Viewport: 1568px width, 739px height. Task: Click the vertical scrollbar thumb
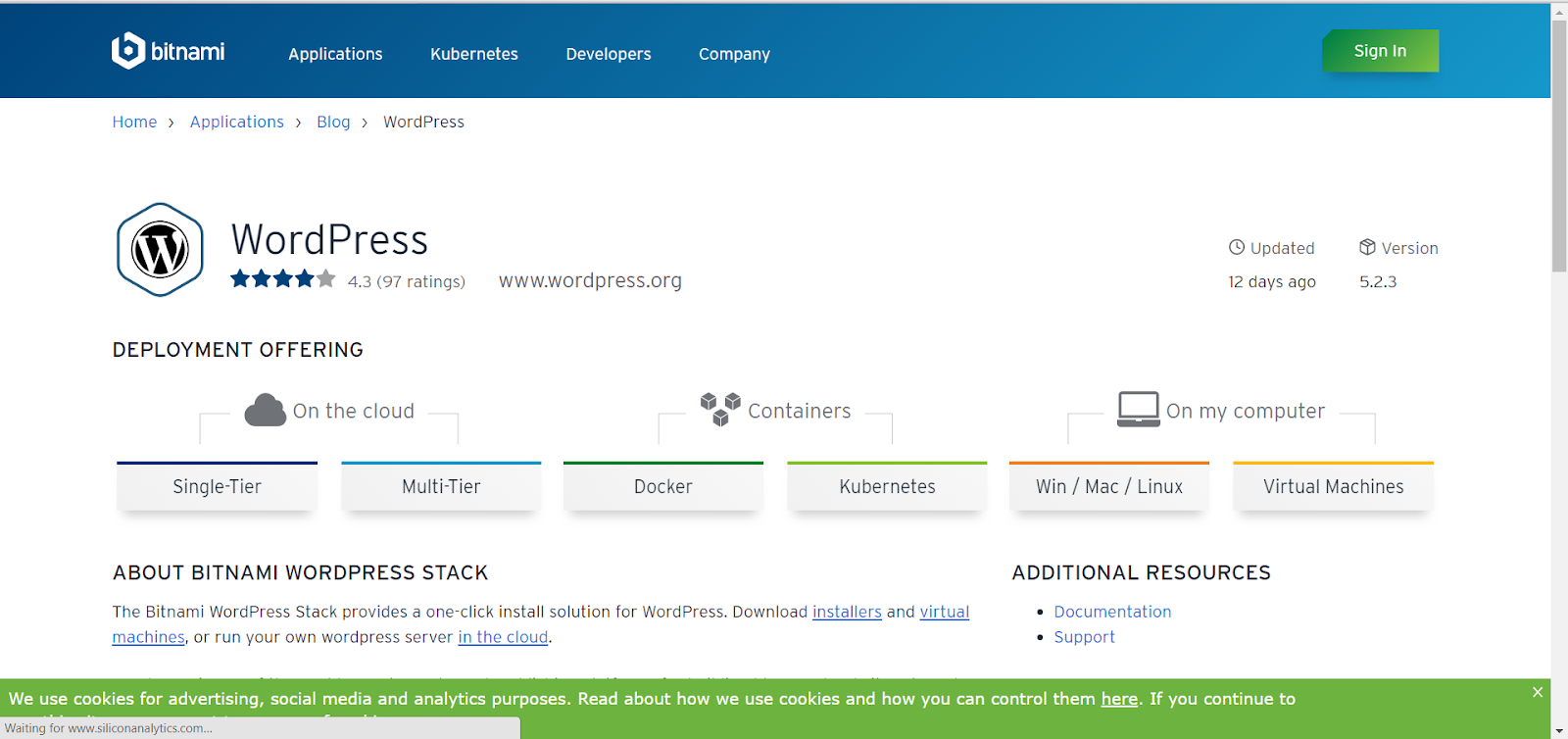click(x=1559, y=145)
